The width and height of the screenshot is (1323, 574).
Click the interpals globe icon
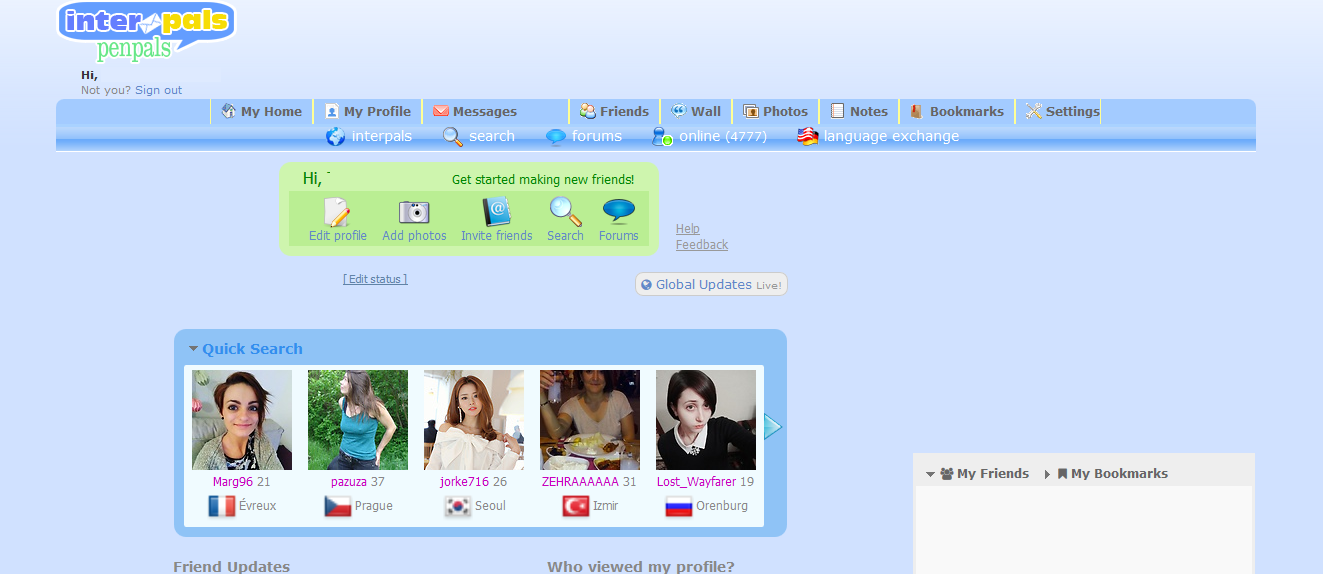[336, 137]
